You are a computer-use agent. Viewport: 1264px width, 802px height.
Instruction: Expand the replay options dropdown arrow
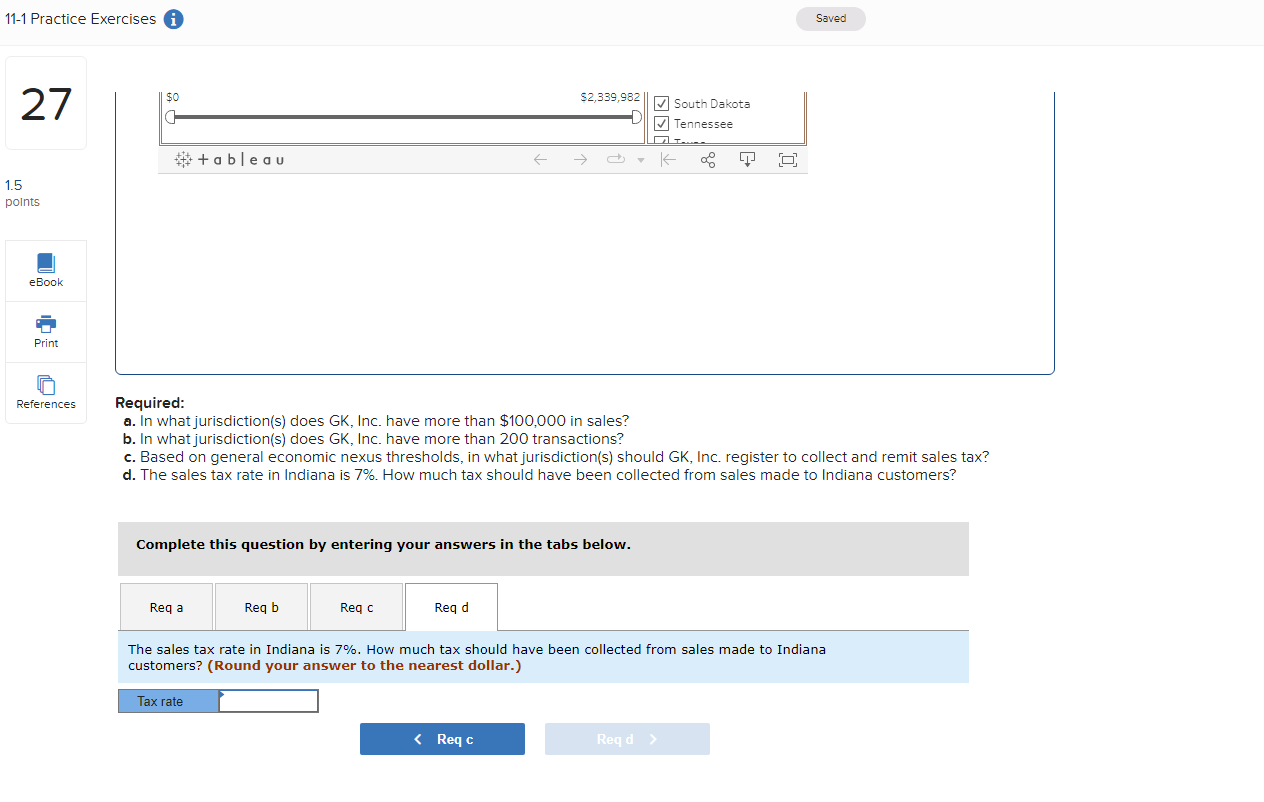pos(641,160)
